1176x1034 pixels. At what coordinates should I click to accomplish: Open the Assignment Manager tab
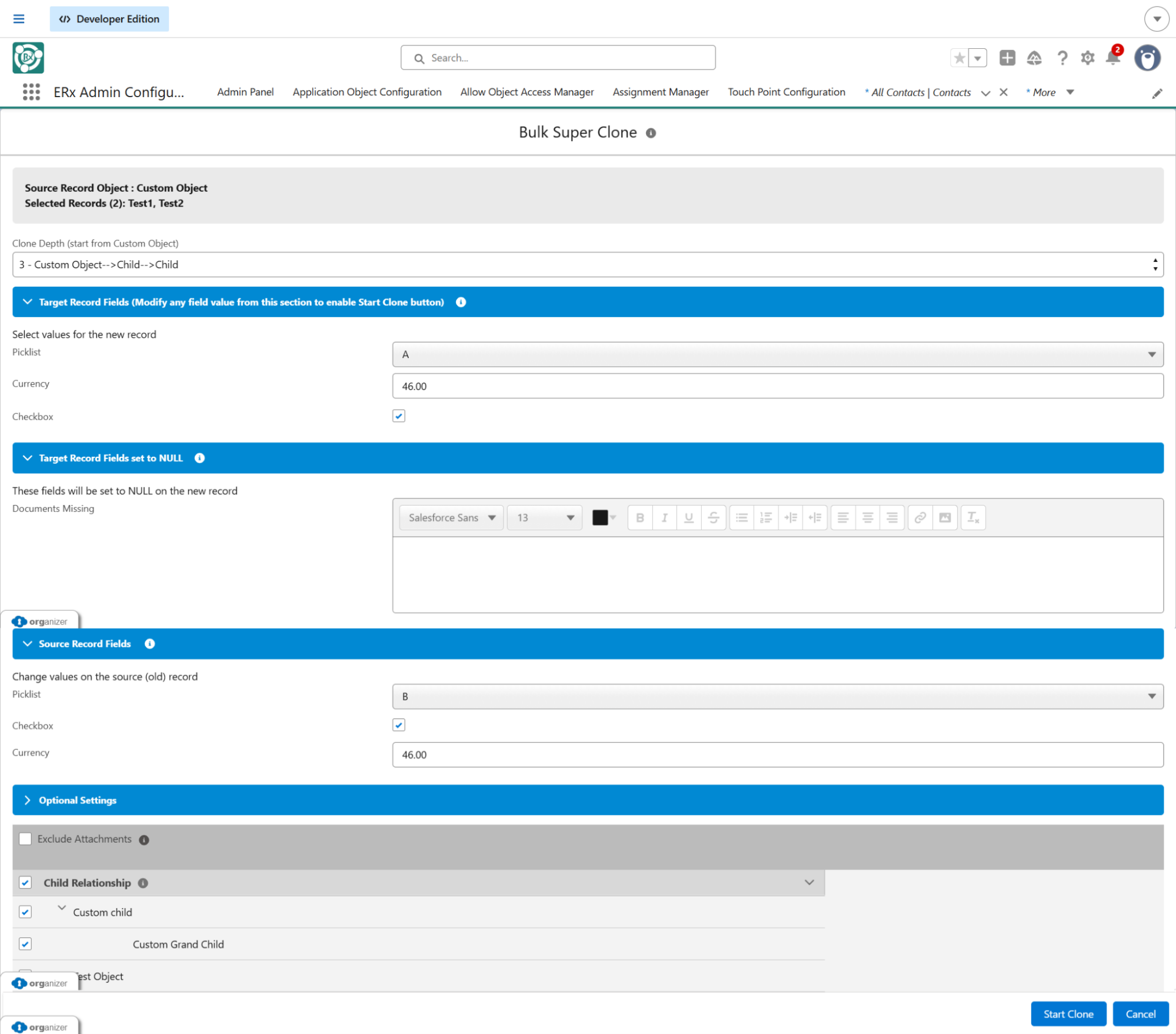tap(661, 92)
